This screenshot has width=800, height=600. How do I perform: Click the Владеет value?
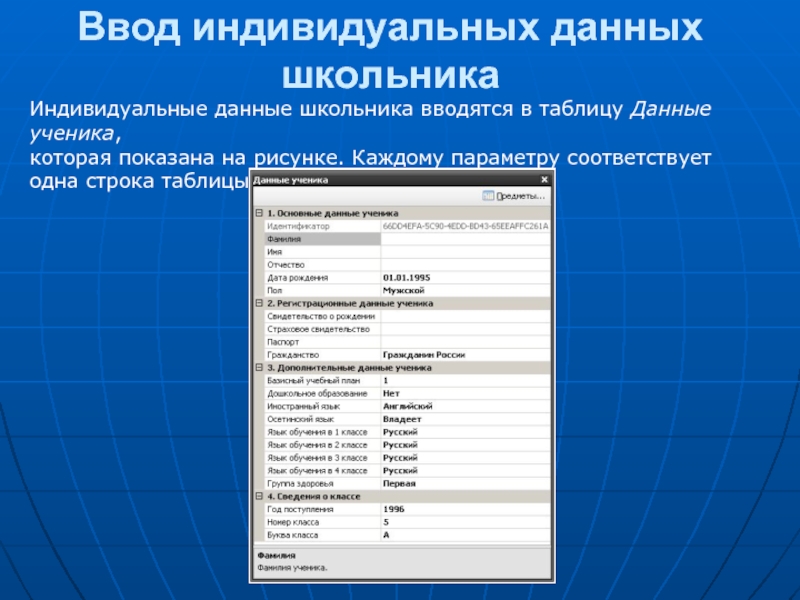pyautogui.click(x=402, y=419)
